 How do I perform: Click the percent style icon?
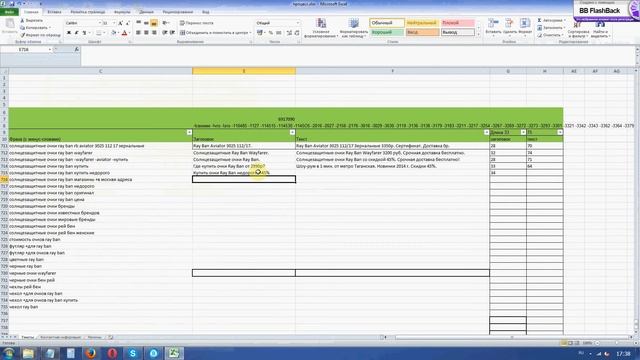click(x=271, y=33)
